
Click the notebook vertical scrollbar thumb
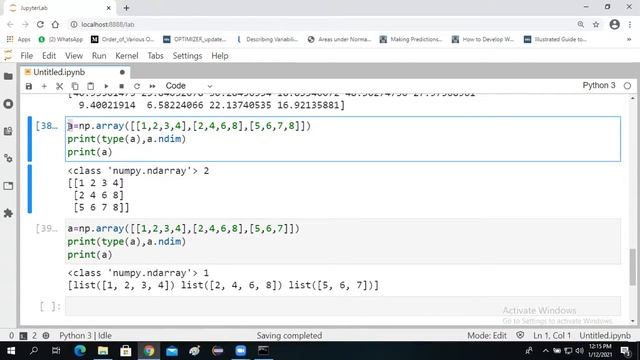(x=633, y=267)
